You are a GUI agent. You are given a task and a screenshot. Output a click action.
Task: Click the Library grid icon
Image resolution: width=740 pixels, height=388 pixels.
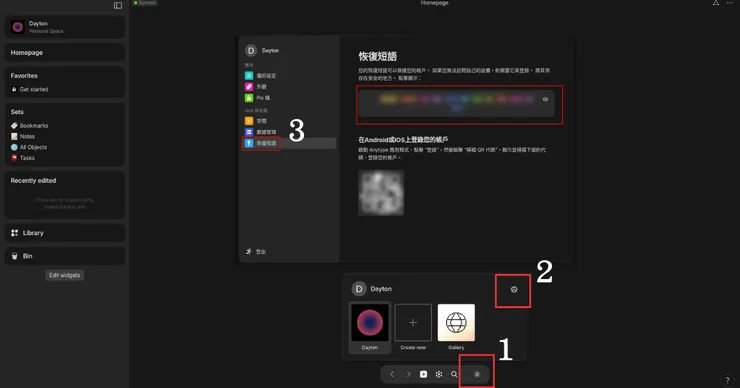(15, 233)
